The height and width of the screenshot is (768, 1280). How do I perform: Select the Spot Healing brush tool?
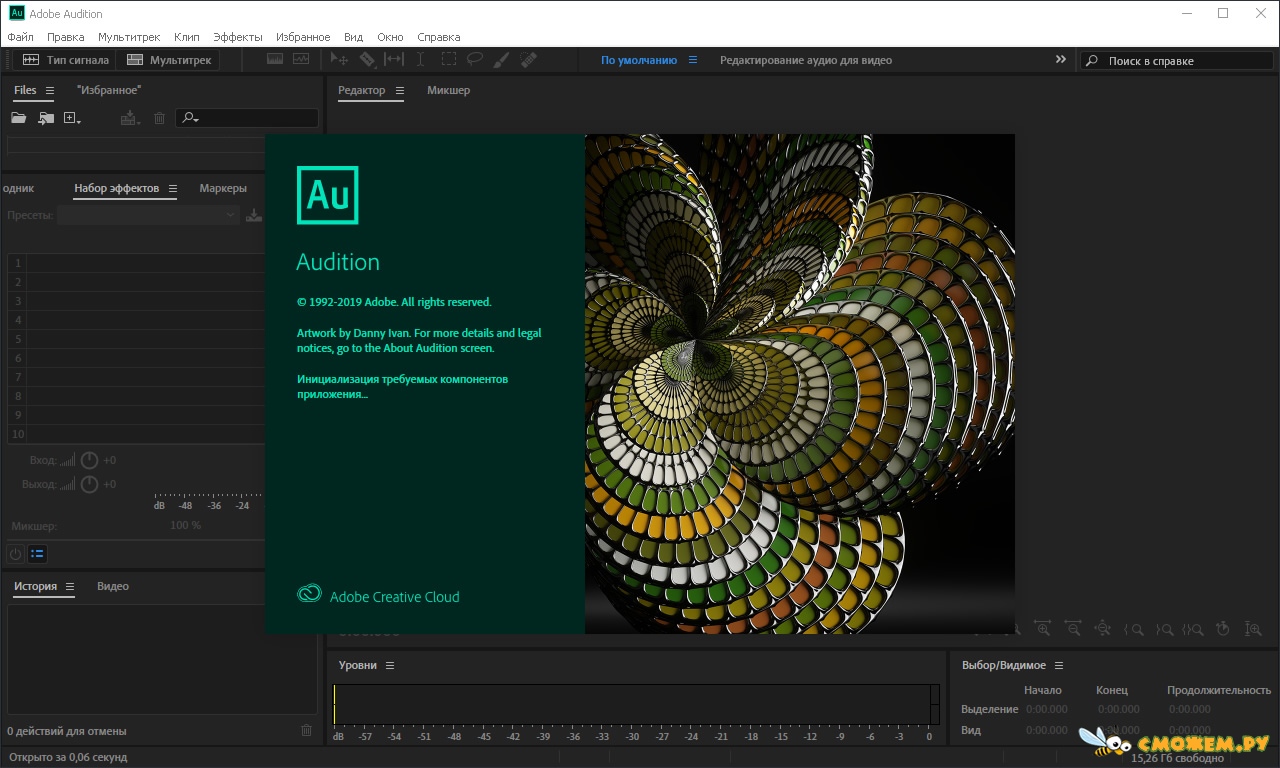pyautogui.click(x=529, y=60)
